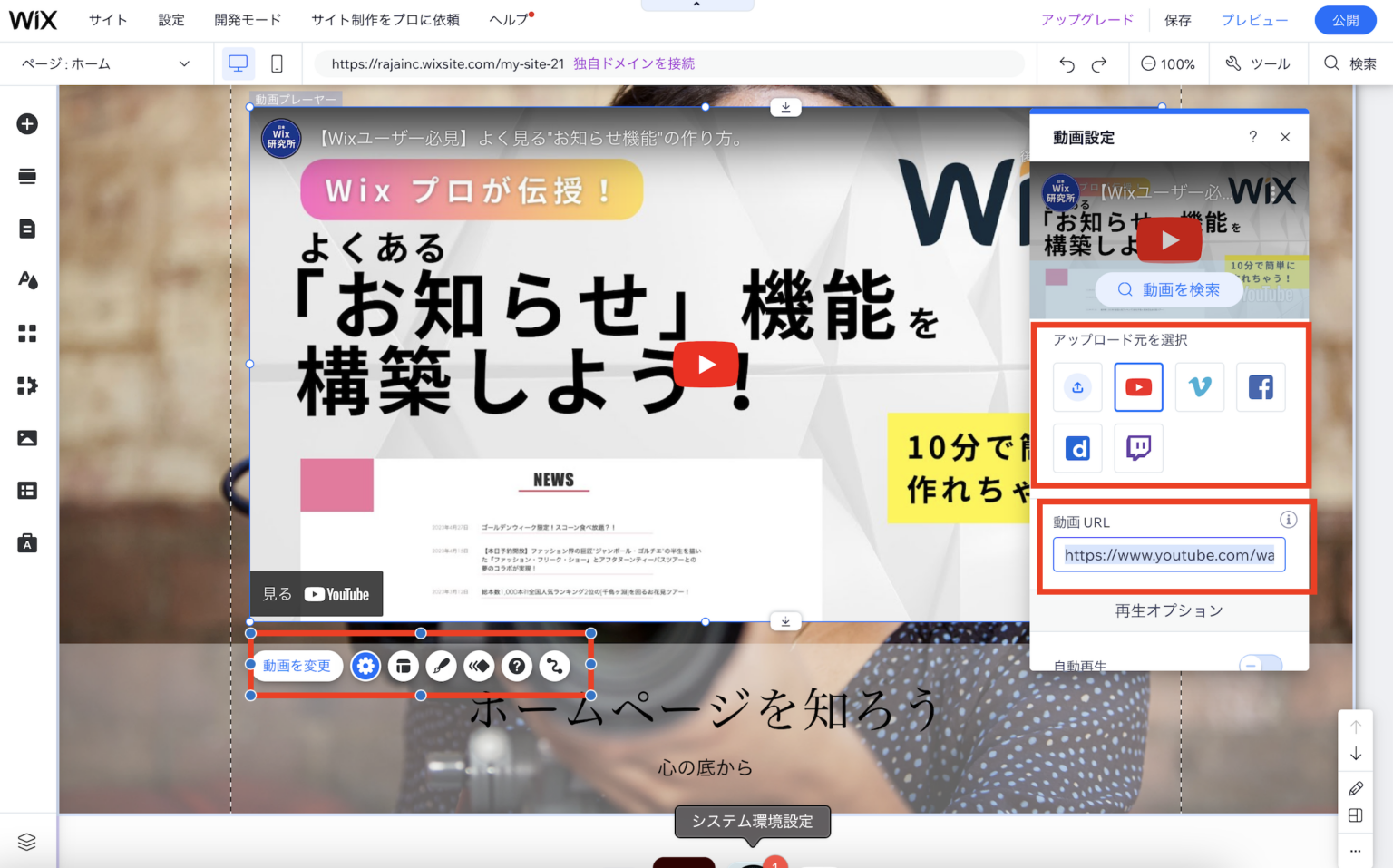This screenshot has width=1393, height=868.
Task: Open the 設定 menu in the top bar
Action: point(170,19)
